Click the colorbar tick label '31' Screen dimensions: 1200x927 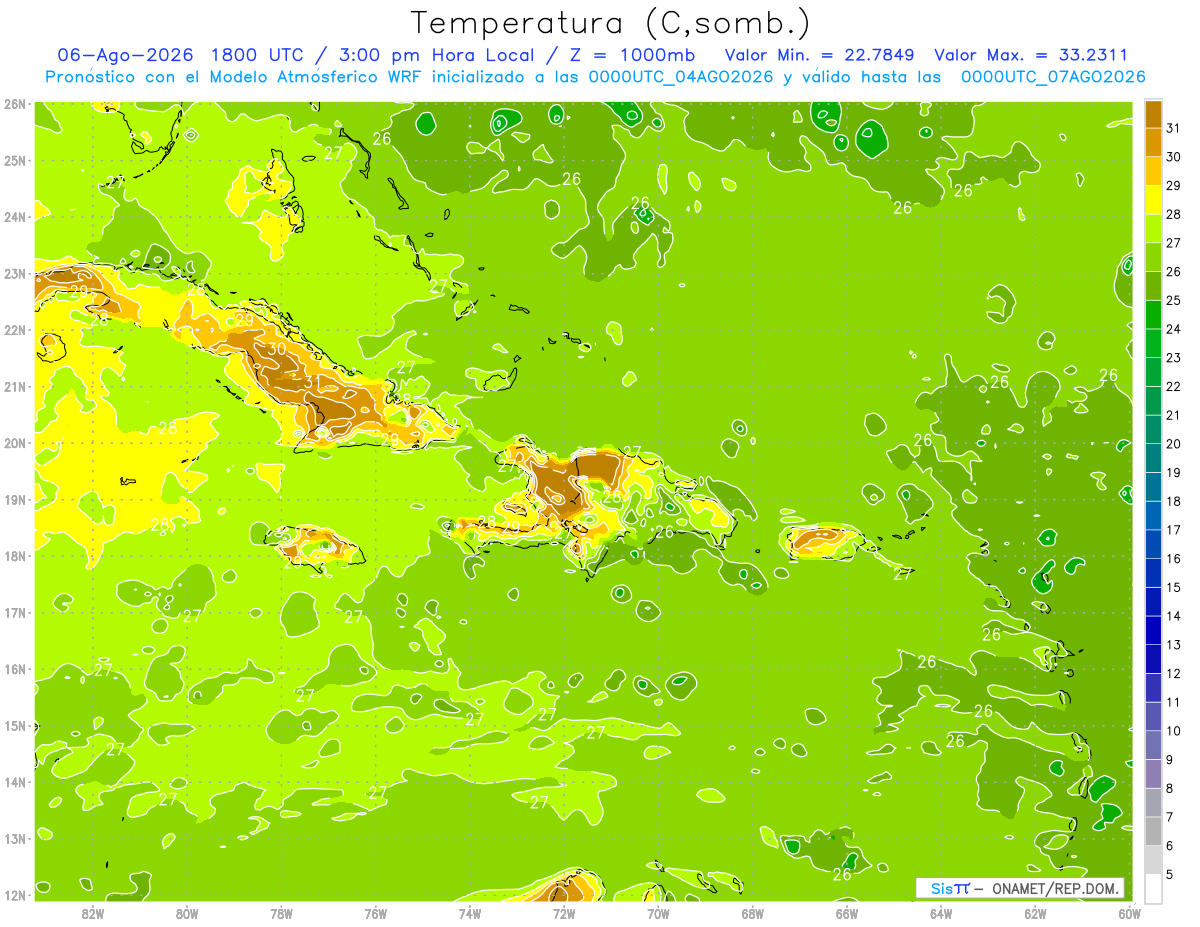pos(1174,128)
